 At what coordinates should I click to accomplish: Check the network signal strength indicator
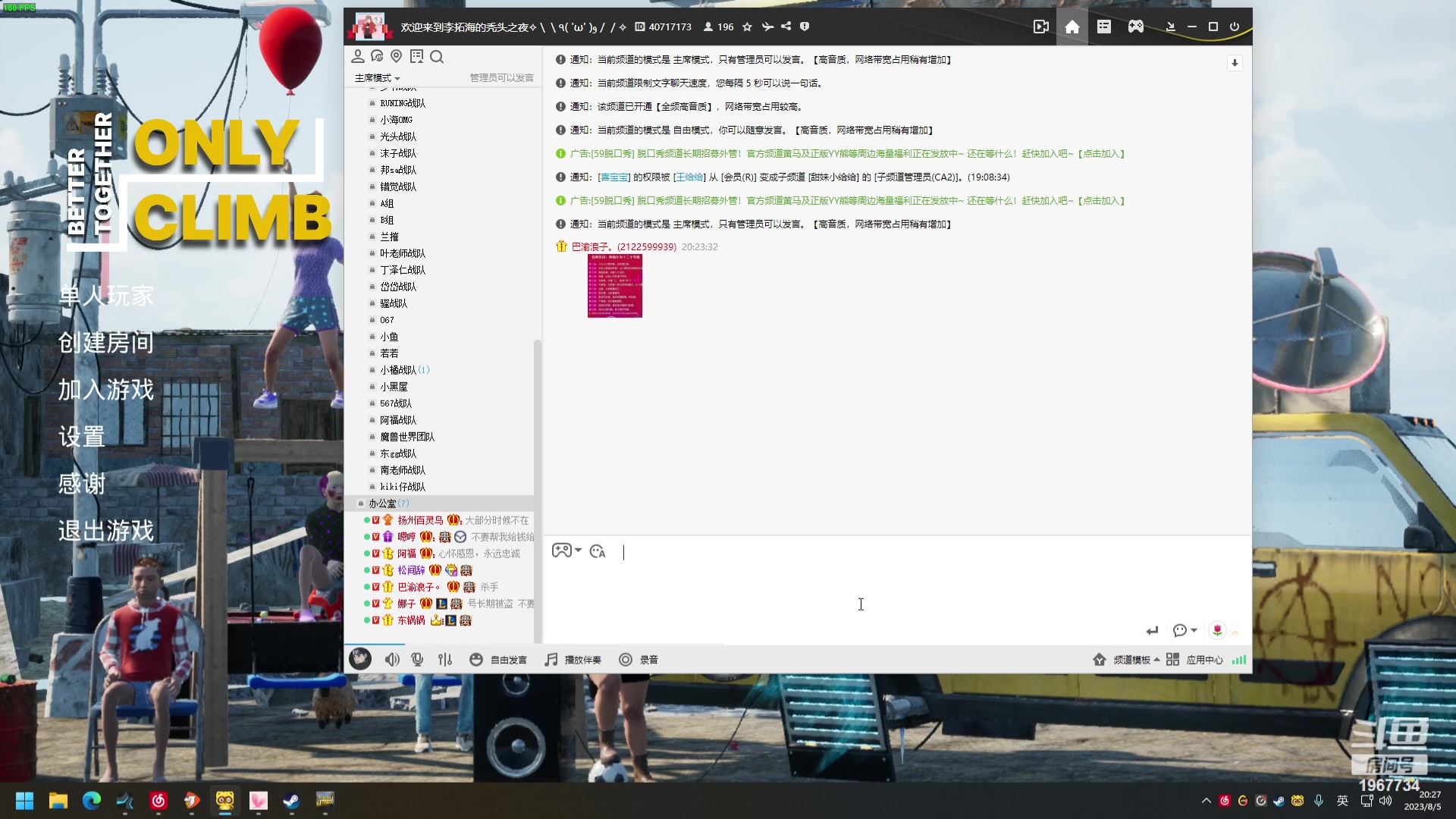1239,660
